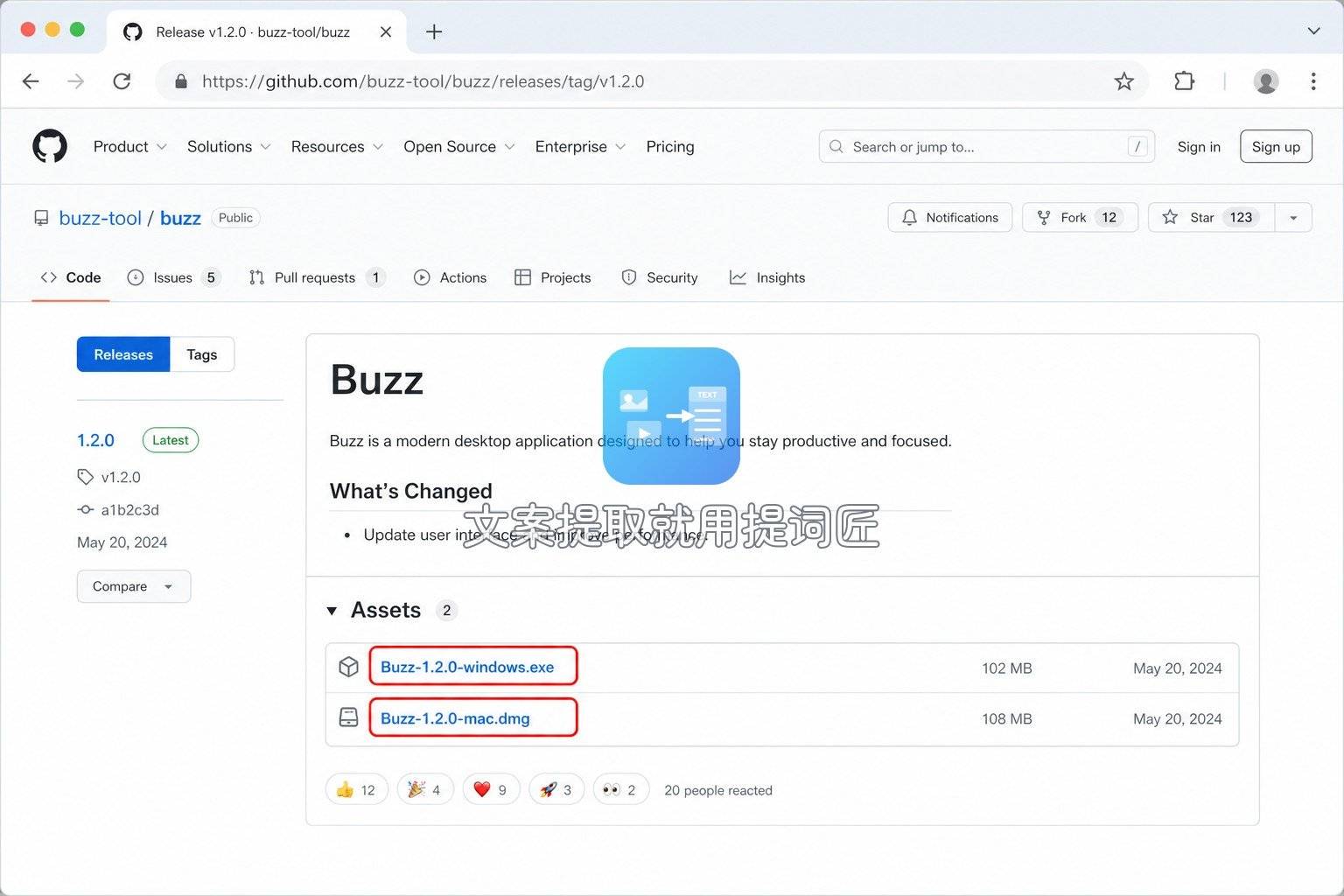Open the Enterprise dropdown menu
1344x896 pixels.
pos(580,147)
